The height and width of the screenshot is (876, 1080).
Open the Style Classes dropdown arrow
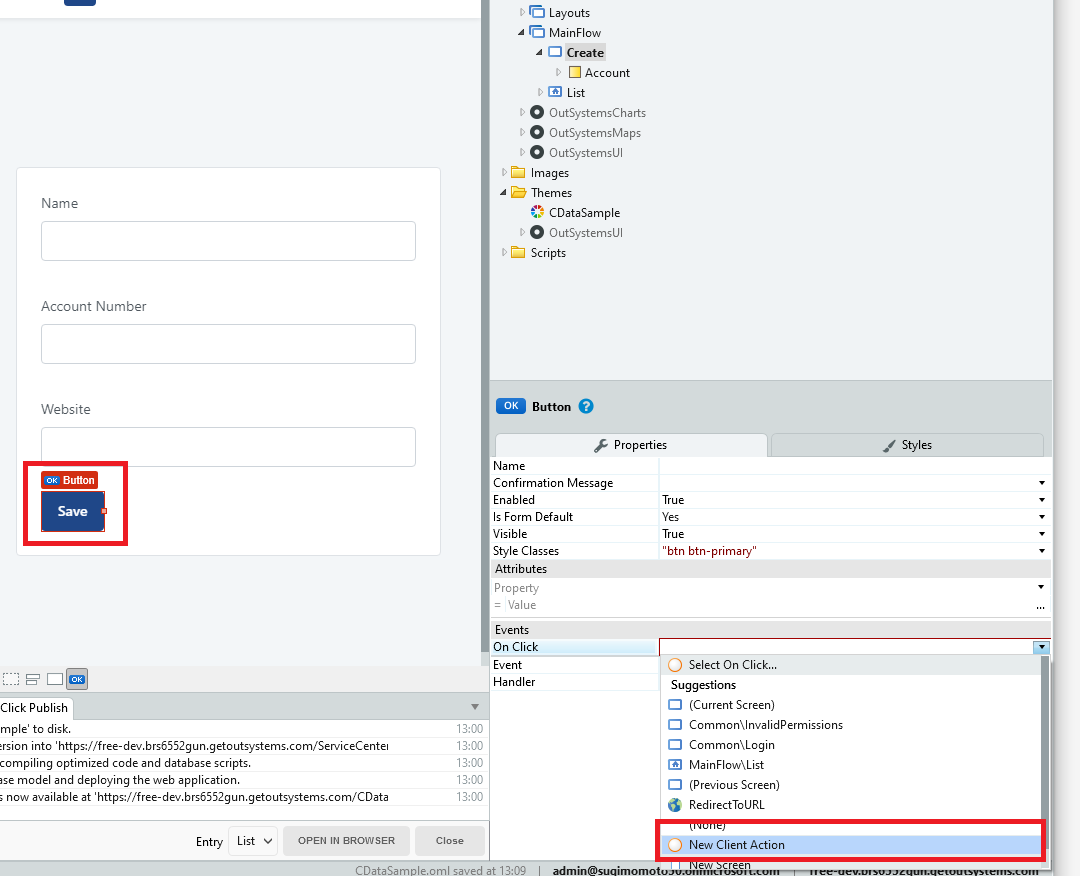pos(1041,551)
